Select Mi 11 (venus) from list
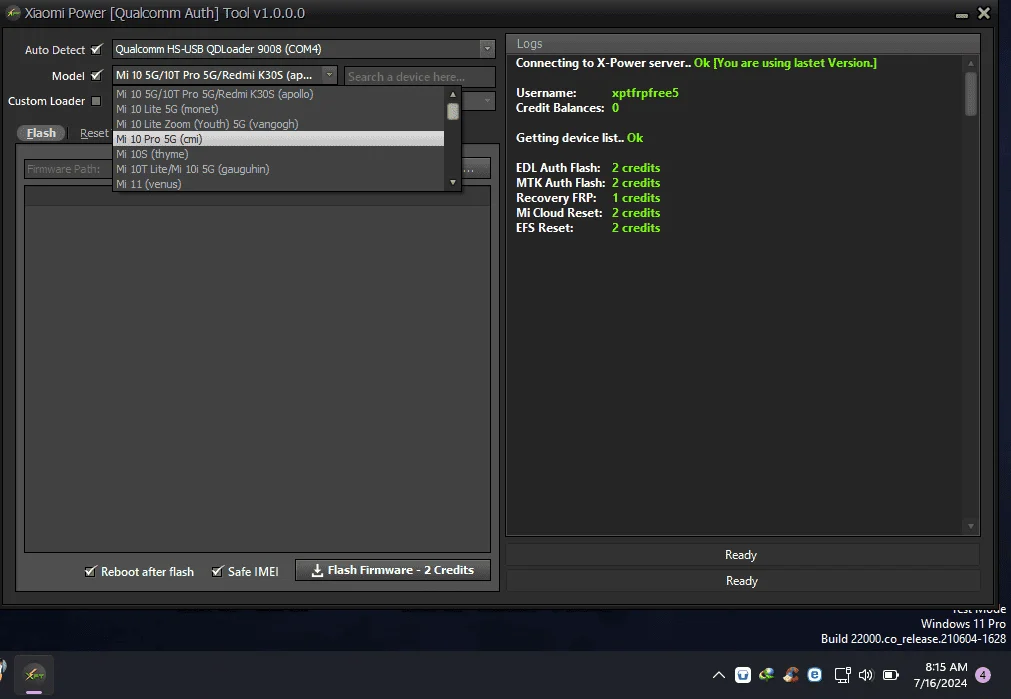 tap(279, 184)
